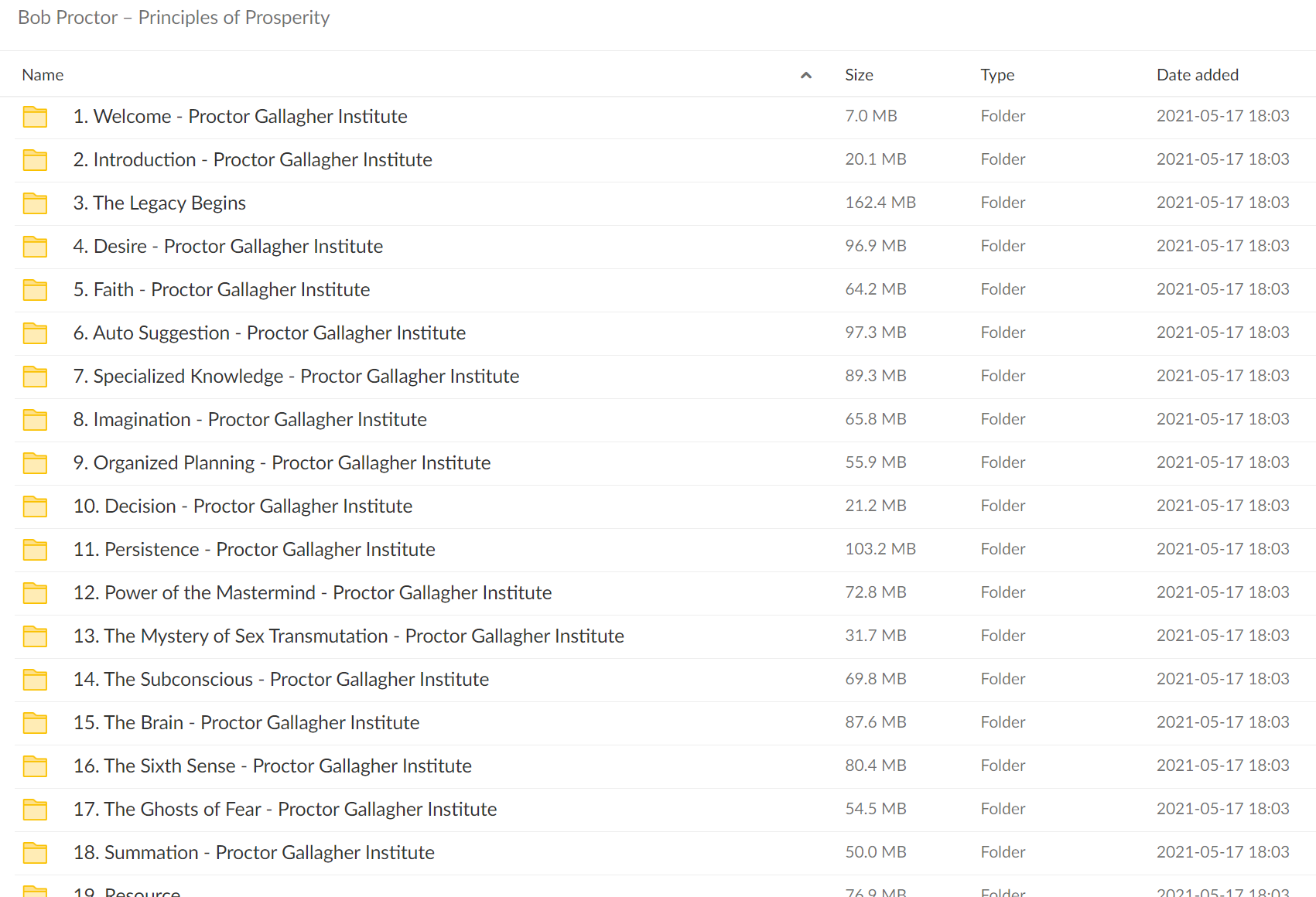Click folder icon for 1. Welcome
The height and width of the screenshot is (897, 1316).
pyautogui.click(x=35, y=117)
